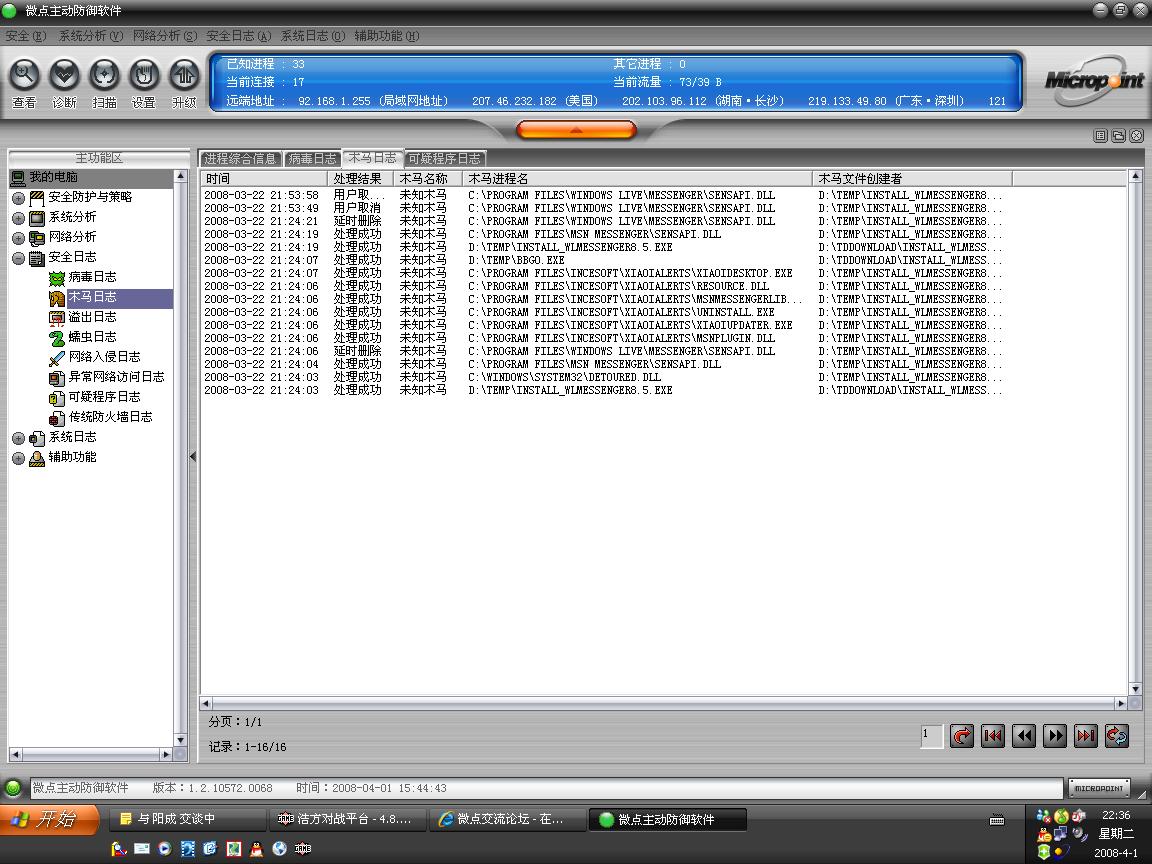
Task: Open the 设置 (Settings) hand icon
Action: click(144, 74)
